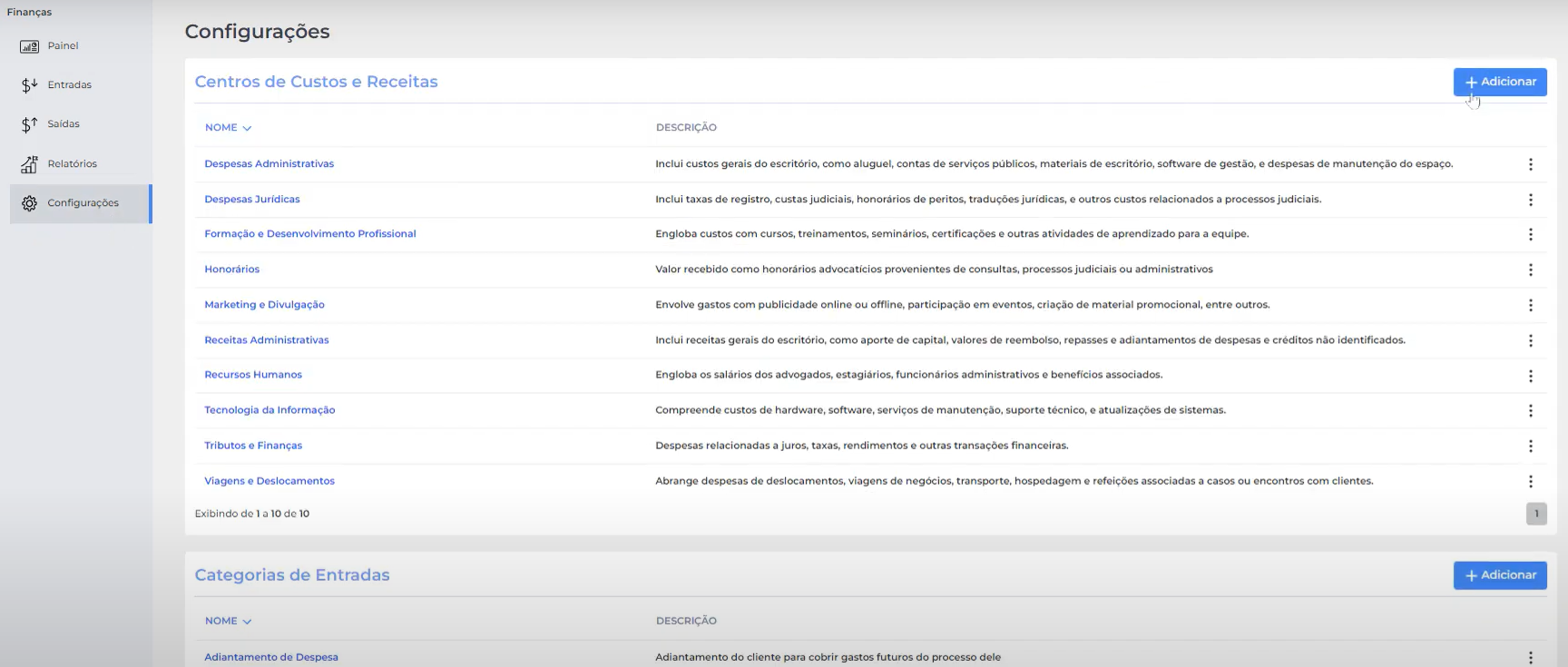
Task: Click Categorias de Entradas heading
Action: (291, 575)
